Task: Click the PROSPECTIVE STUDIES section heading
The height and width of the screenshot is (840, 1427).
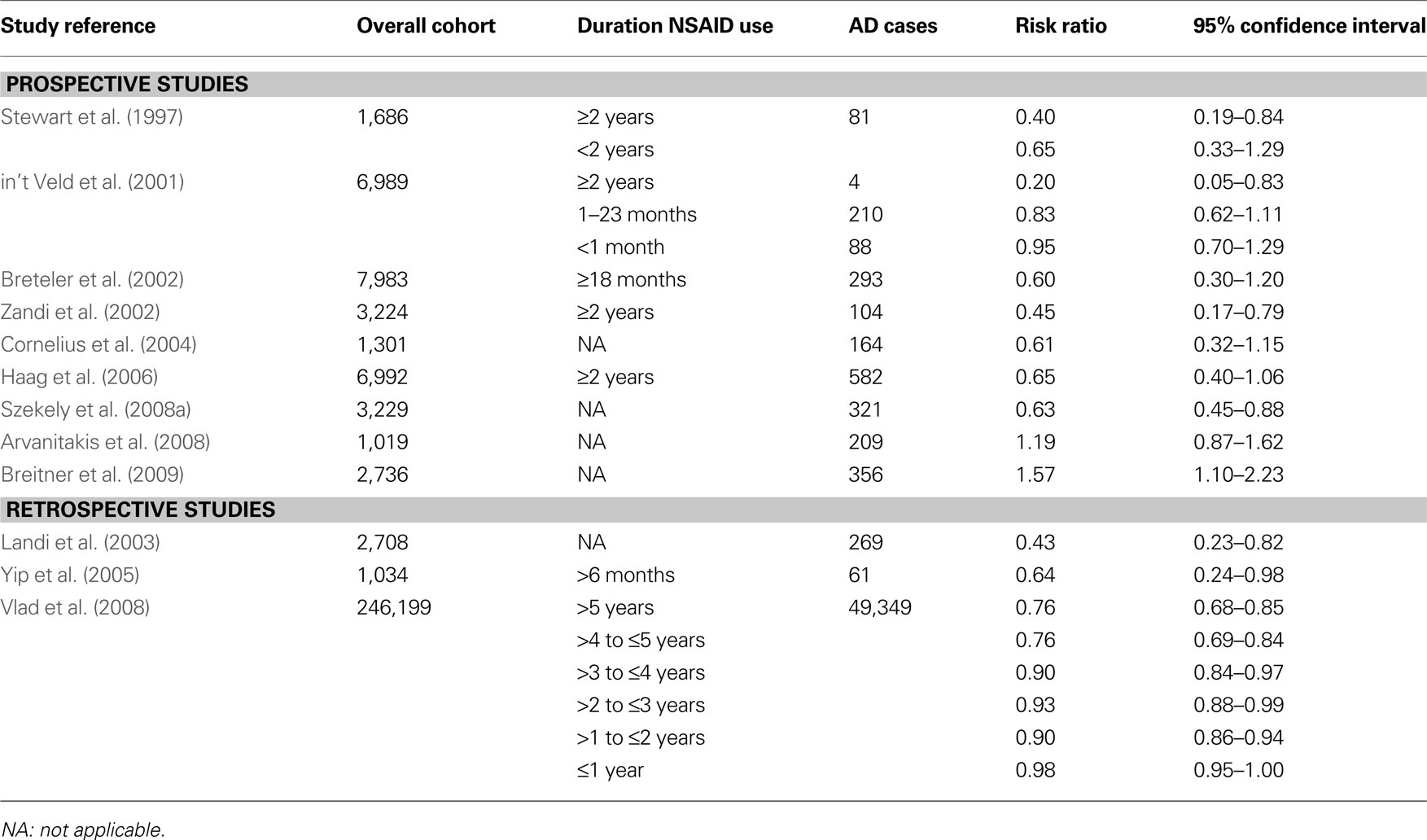Action: (x=127, y=84)
